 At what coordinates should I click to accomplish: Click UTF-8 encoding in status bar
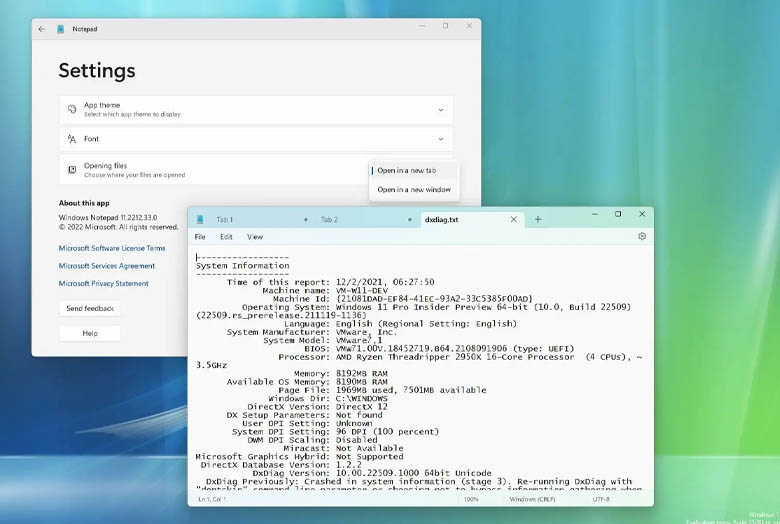[601, 499]
